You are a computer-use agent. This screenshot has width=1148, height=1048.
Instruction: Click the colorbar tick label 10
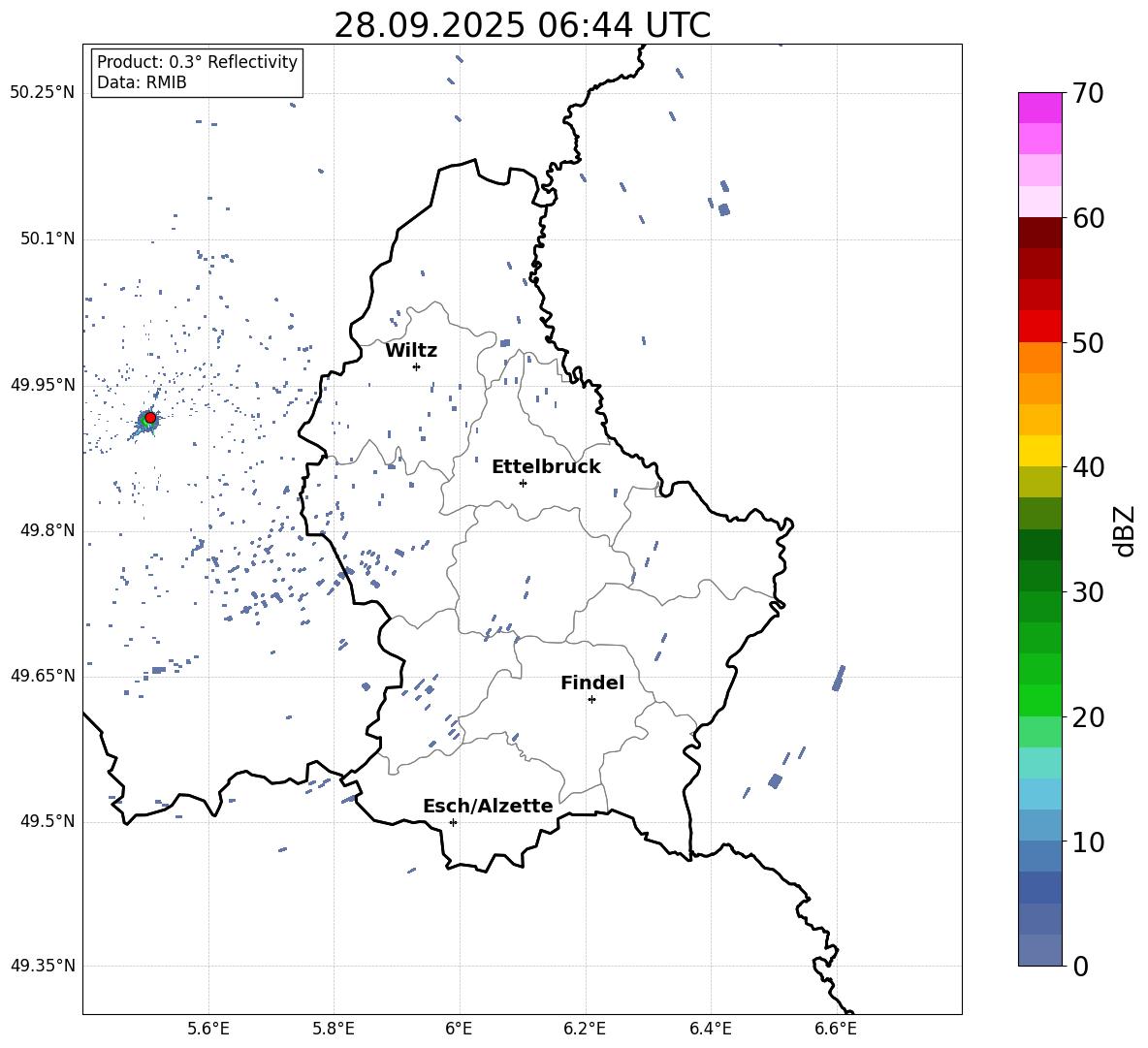(x=1087, y=842)
